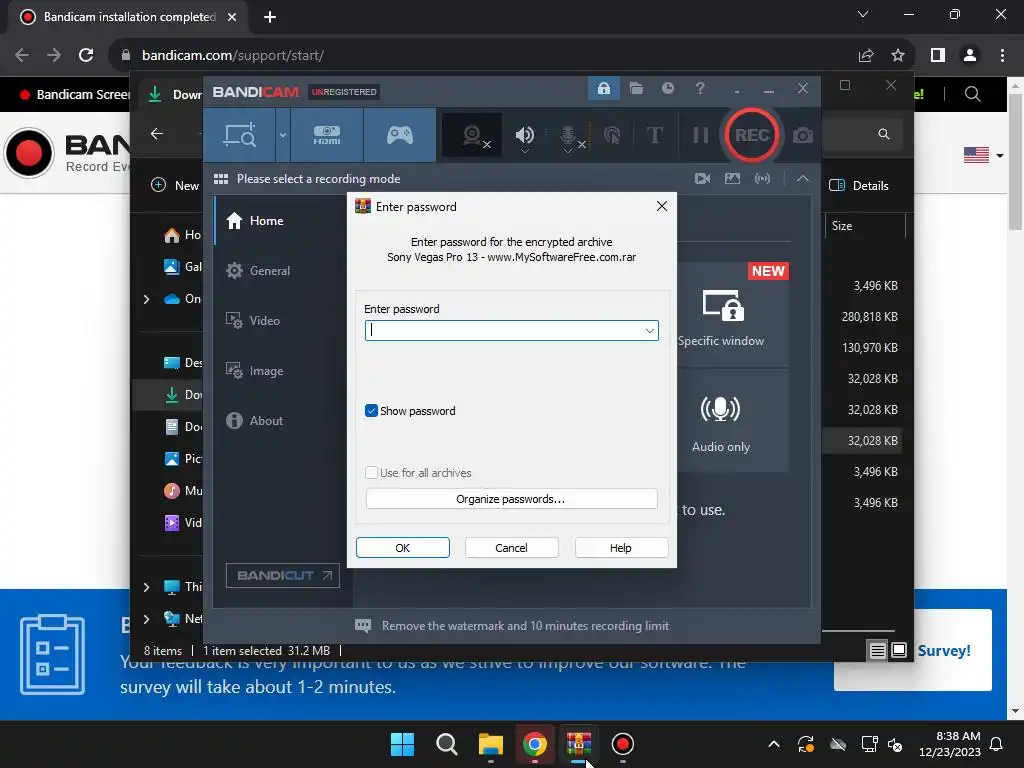1024x768 pixels.
Task: Click New button in File Explorer
Action: [175, 185]
